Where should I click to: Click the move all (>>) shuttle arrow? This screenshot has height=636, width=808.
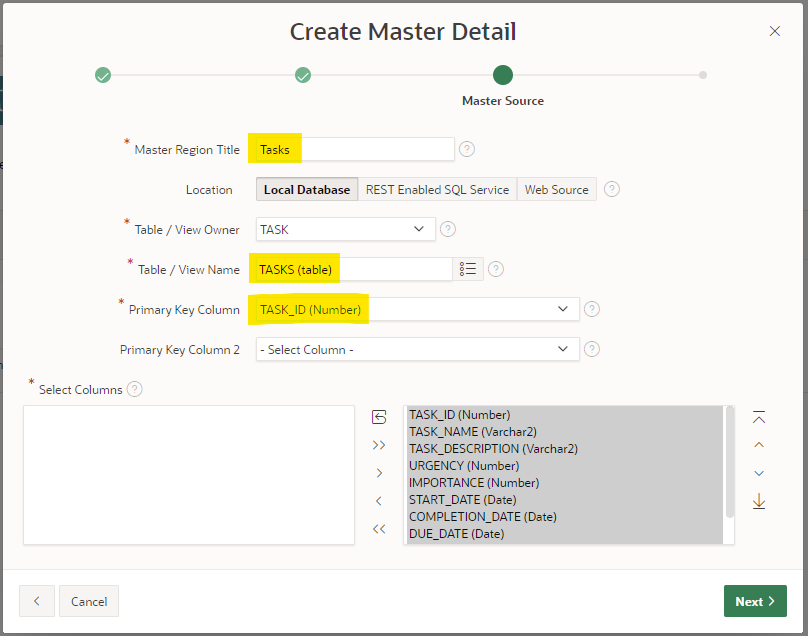pos(379,445)
